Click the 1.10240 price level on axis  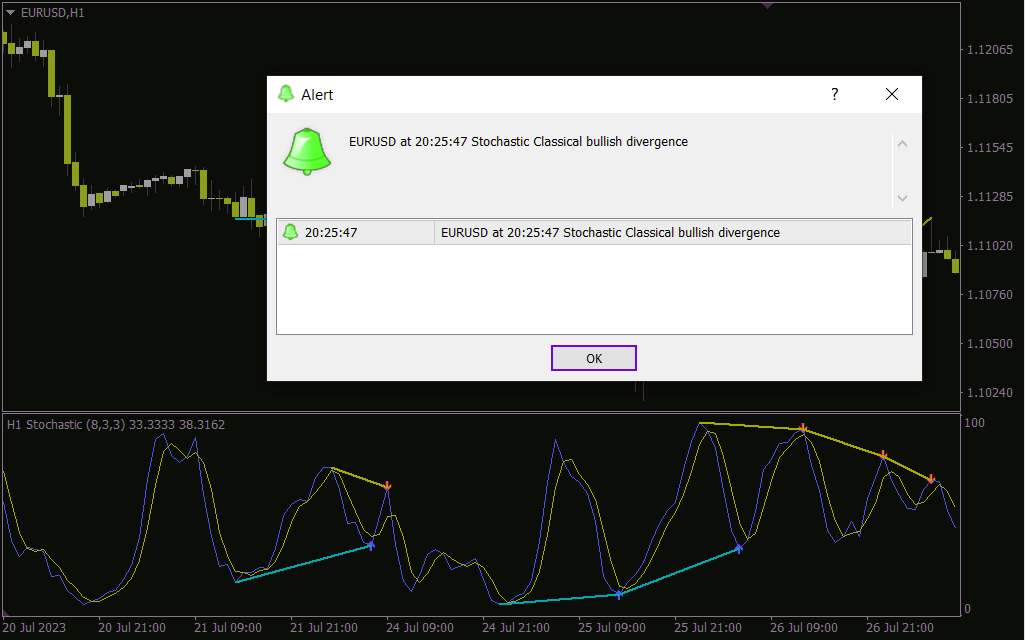pos(991,393)
